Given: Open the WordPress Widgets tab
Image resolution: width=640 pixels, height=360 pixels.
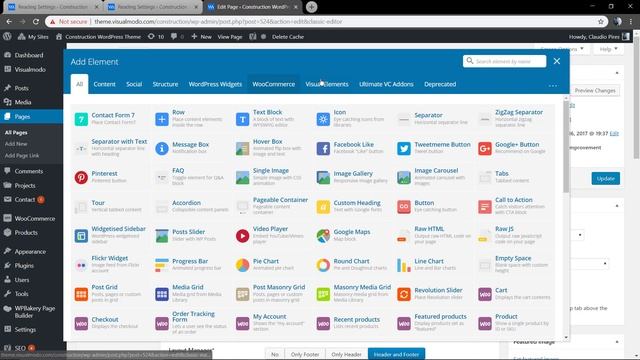Looking at the screenshot, I should point(215,84).
